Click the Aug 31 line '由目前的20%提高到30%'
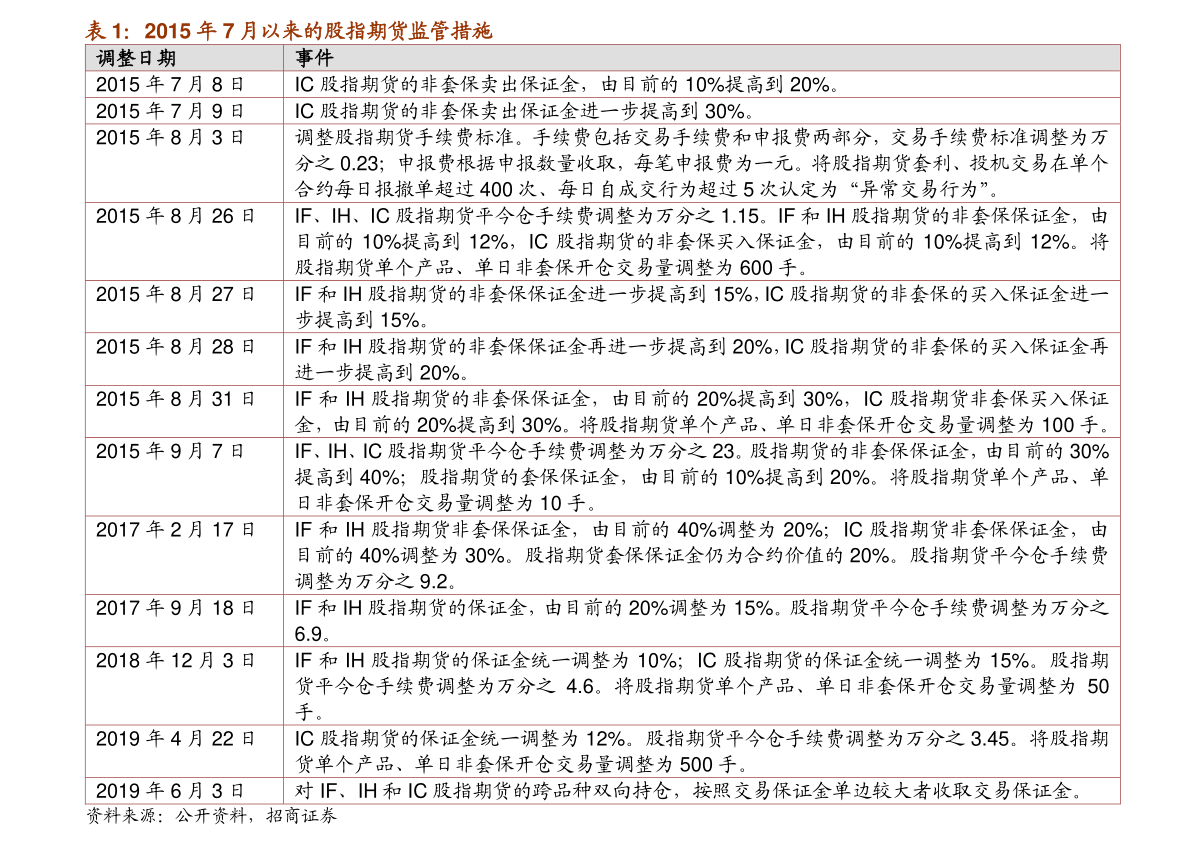1191x846 pixels. 701,399
